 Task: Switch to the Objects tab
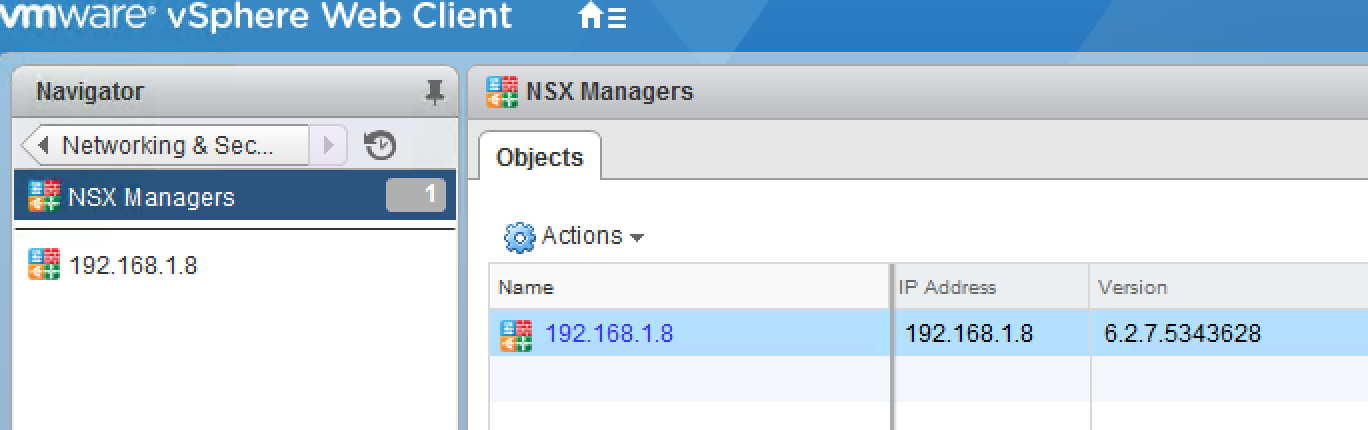(x=539, y=157)
